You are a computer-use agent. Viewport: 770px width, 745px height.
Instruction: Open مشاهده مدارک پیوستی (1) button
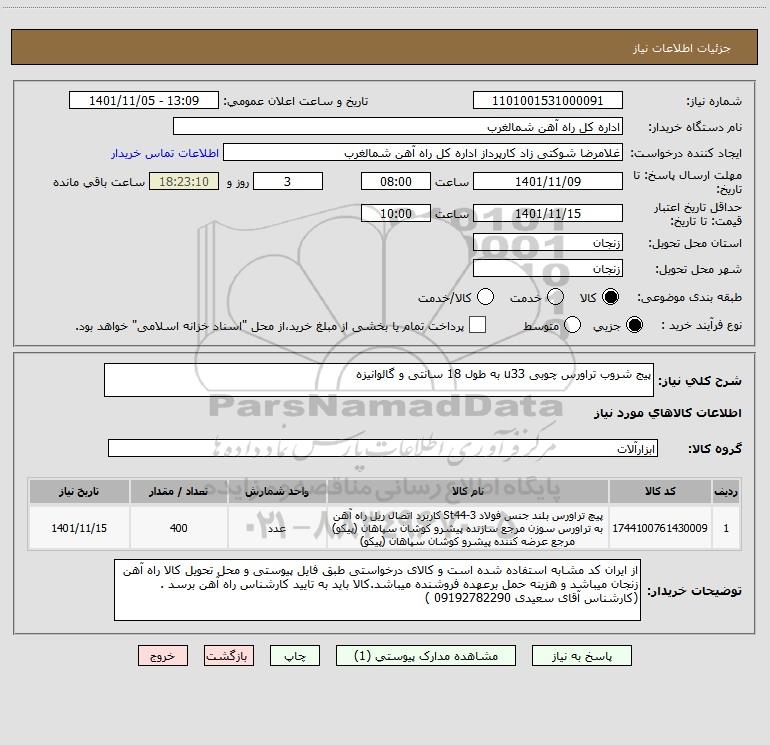[x=426, y=656]
